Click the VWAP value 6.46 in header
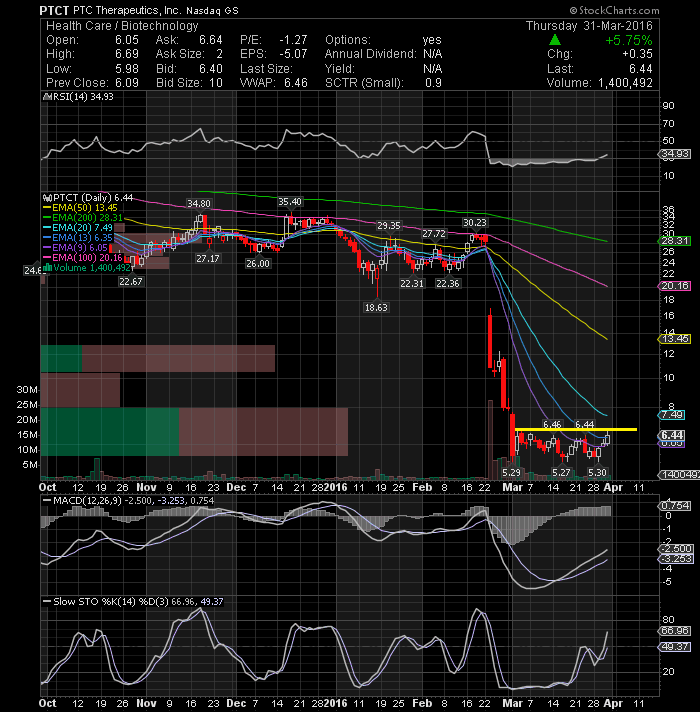Viewport: 700px width, 712px height. pyautogui.click(x=296, y=83)
